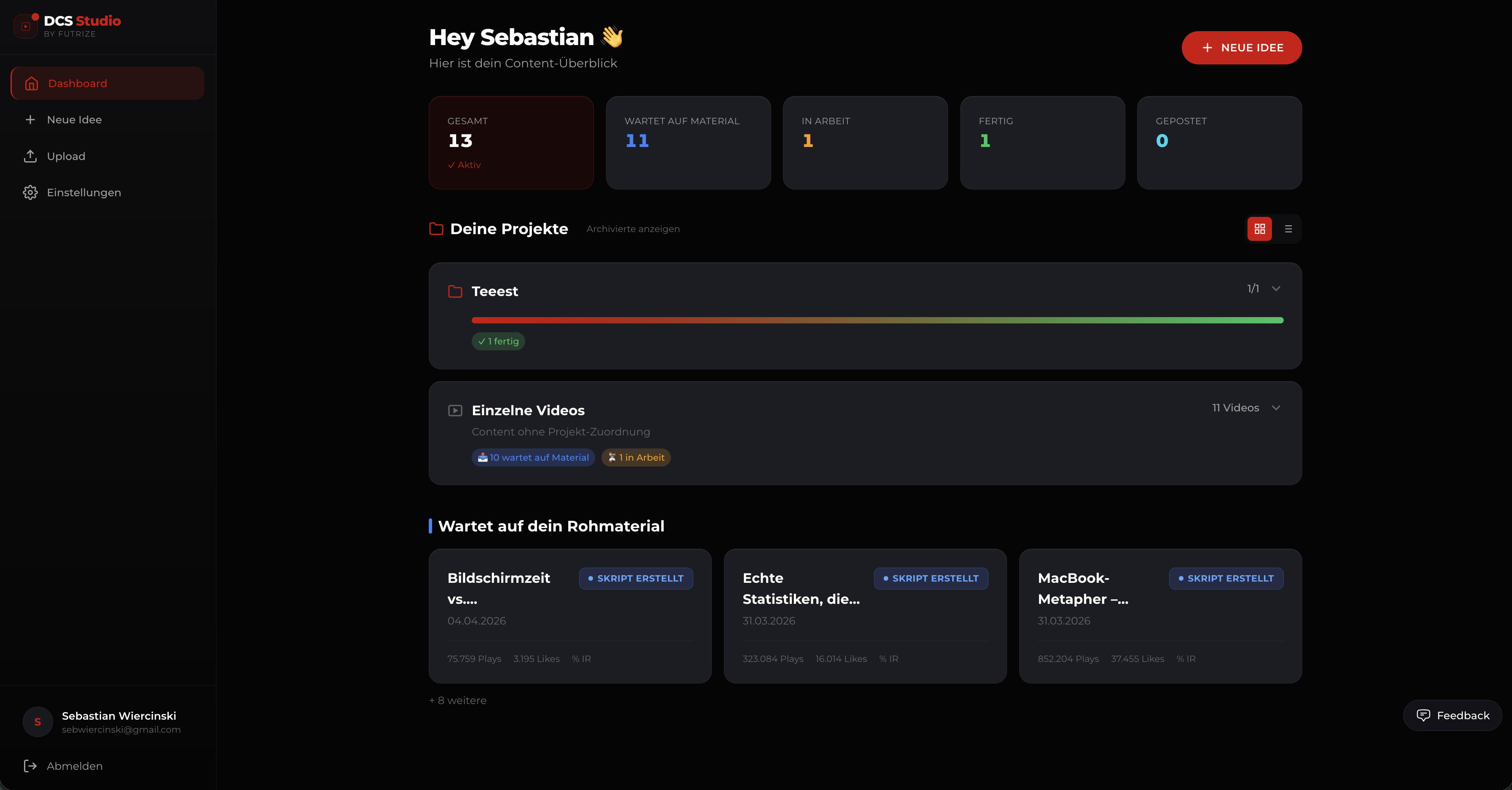
Task: Click the play icon beside Einzelne Videos
Action: (455, 410)
